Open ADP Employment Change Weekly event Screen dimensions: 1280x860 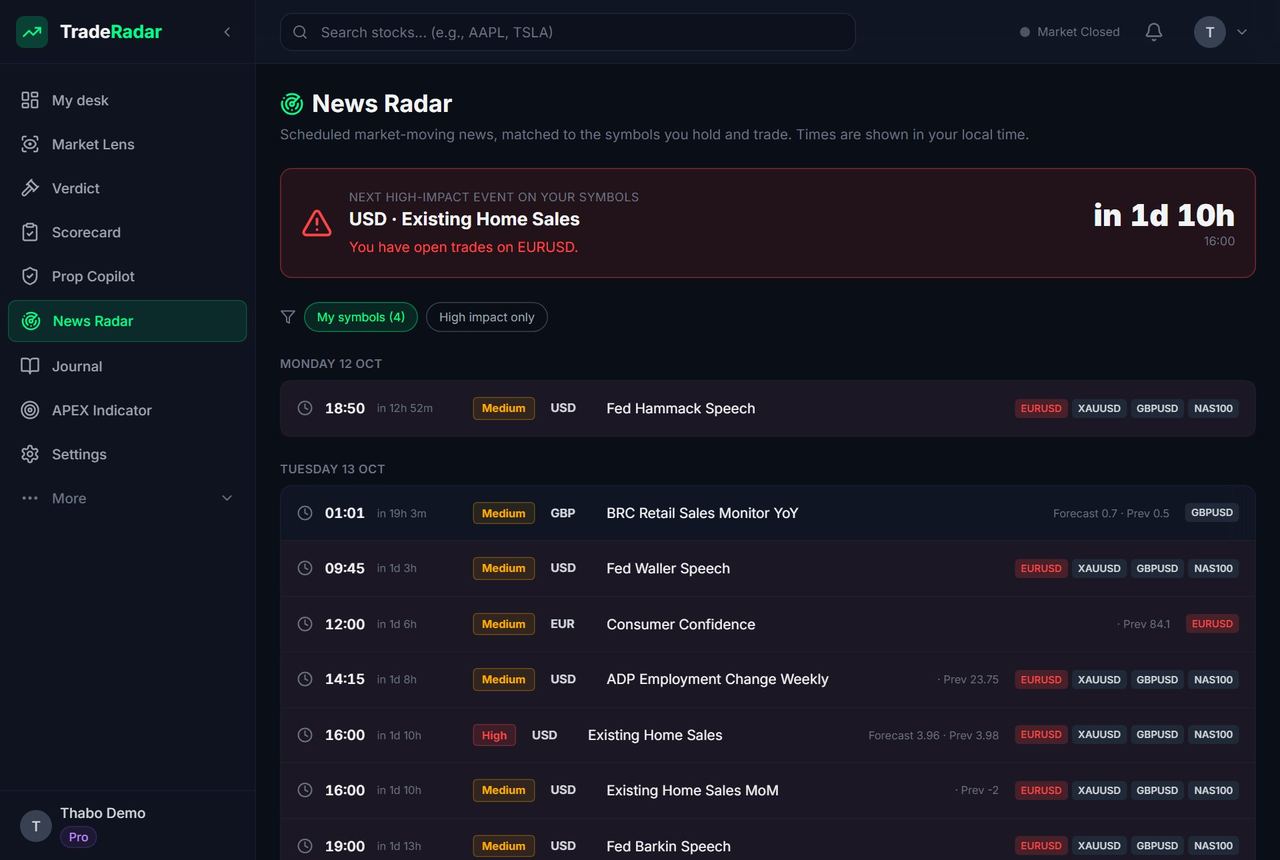pos(768,680)
